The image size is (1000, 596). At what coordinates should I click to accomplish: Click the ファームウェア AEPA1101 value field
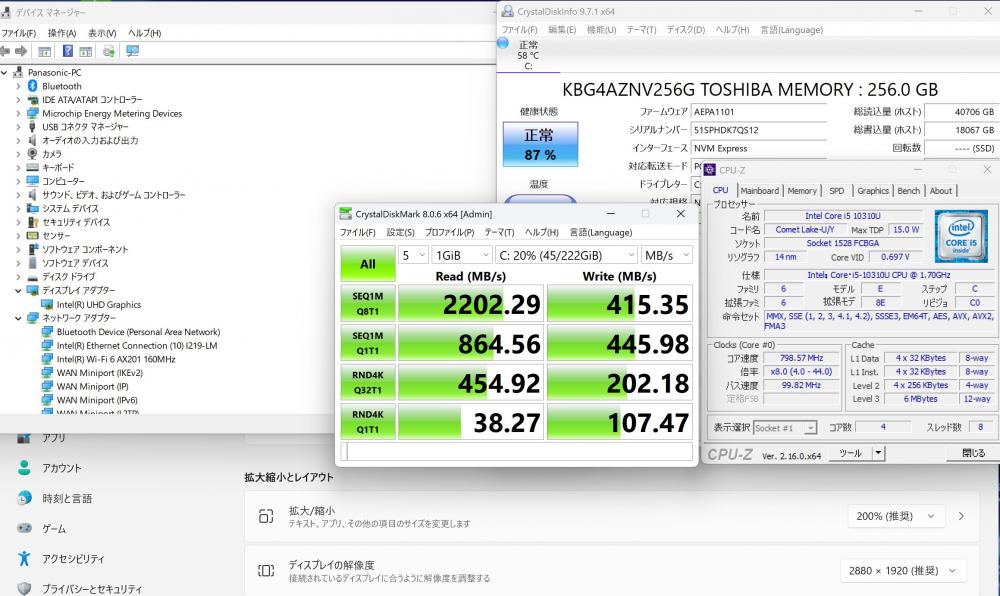[758, 112]
